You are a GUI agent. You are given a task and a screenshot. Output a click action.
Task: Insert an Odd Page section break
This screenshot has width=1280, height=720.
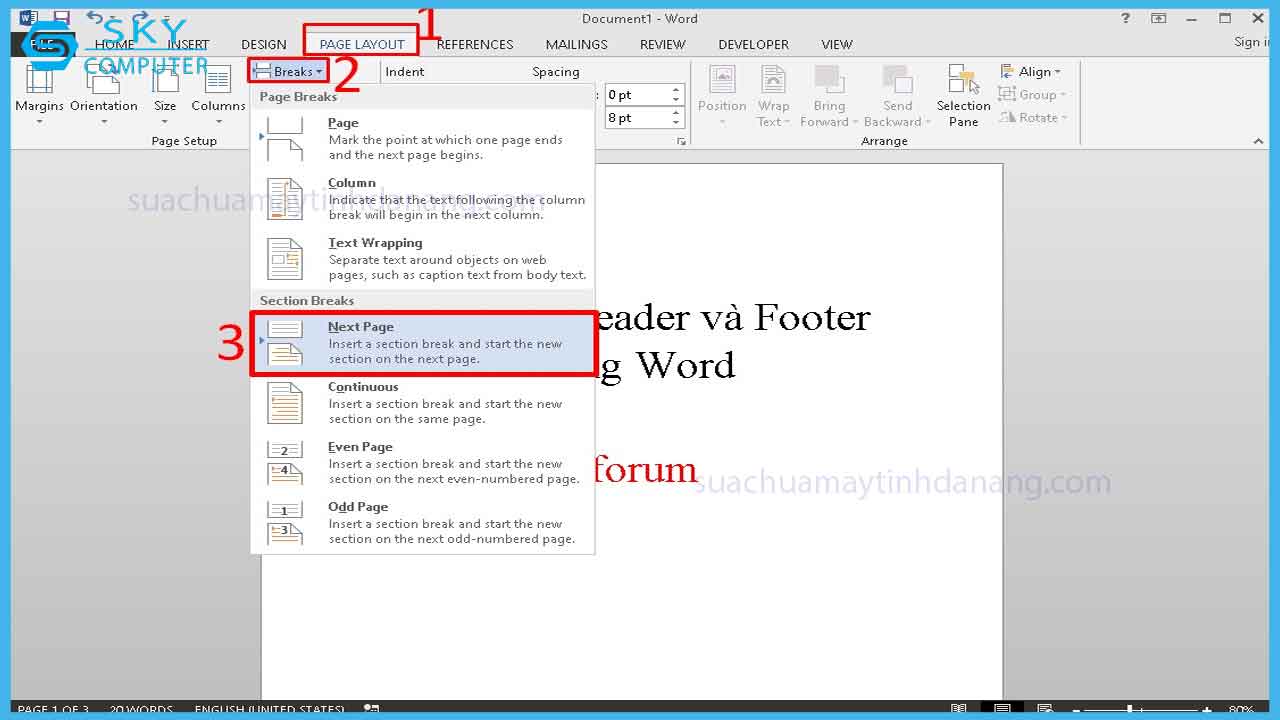click(422, 523)
